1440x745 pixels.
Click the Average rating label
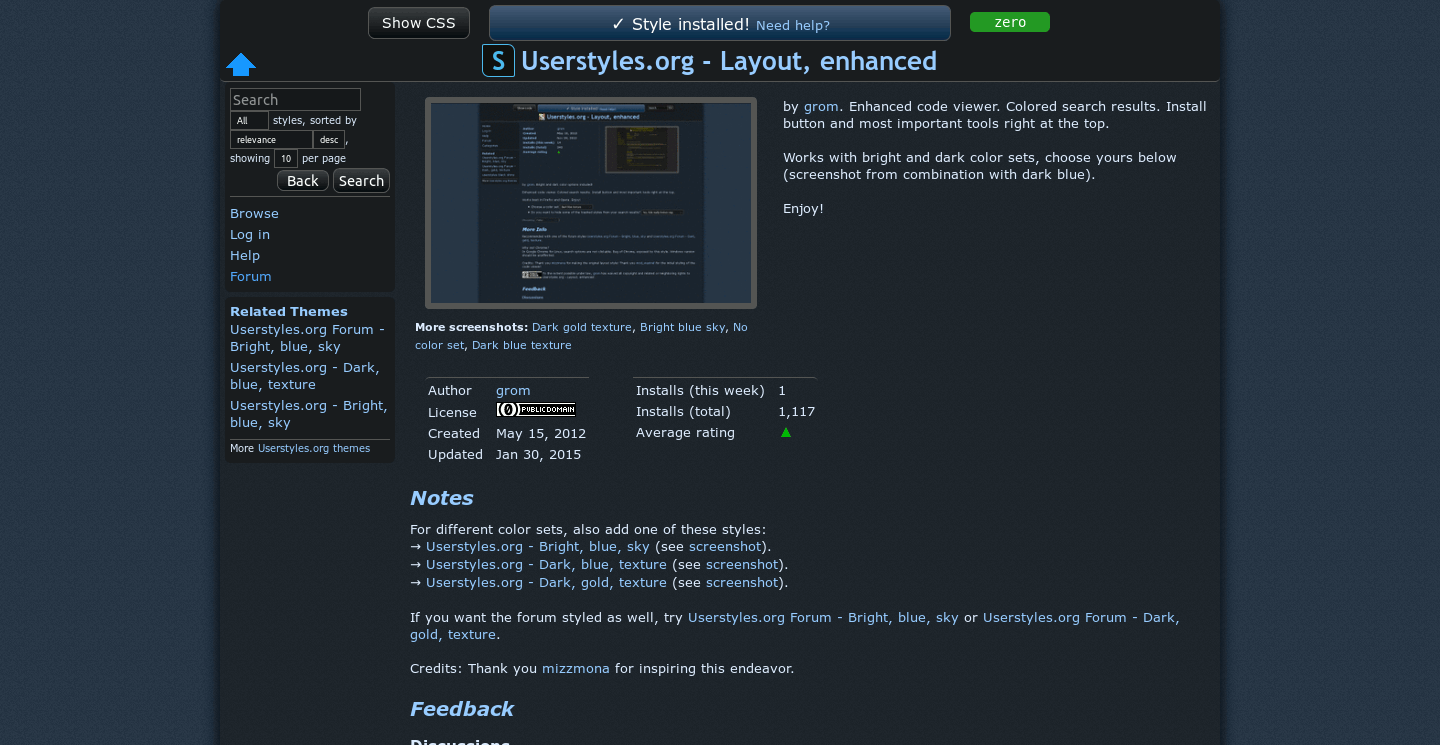pyautogui.click(x=685, y=432)
